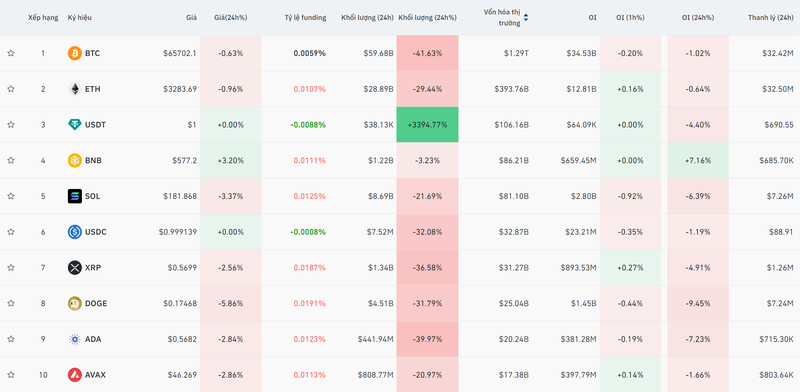Click the XRP coin icon
Image resolution: width=800 pixels, height=392 pixels.
tap(74, 267)
